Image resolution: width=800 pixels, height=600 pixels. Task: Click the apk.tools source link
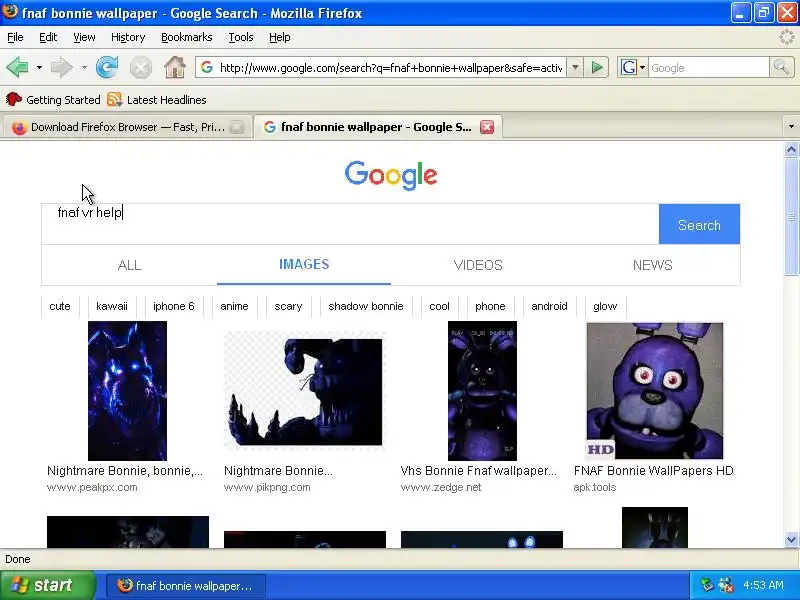(x=594, y=487)
